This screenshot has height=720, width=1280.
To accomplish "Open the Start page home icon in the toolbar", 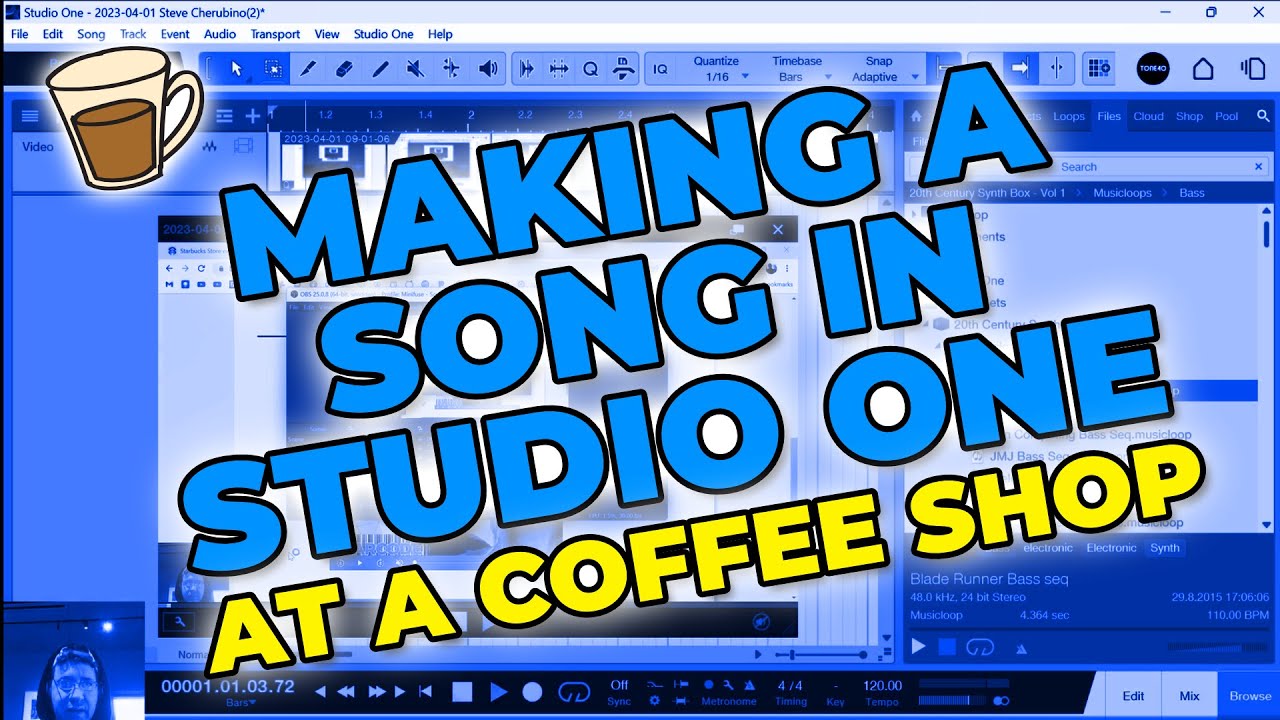I will [1203, 69].
